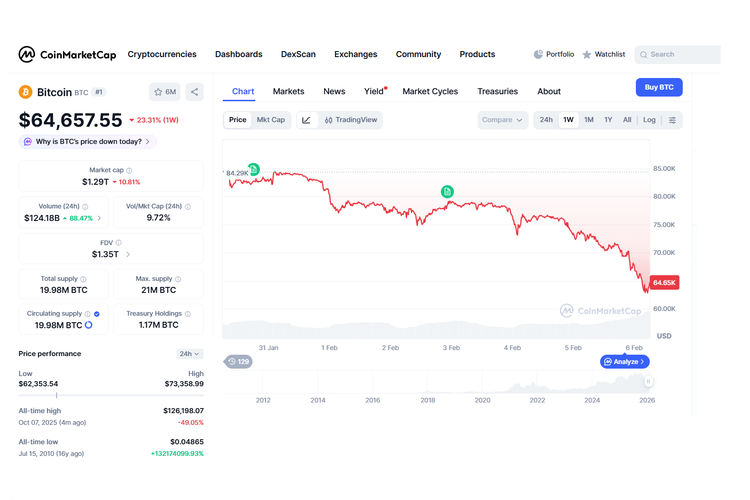Set chart range to 1Y
The image size is (750, 500).
point(608,120)
